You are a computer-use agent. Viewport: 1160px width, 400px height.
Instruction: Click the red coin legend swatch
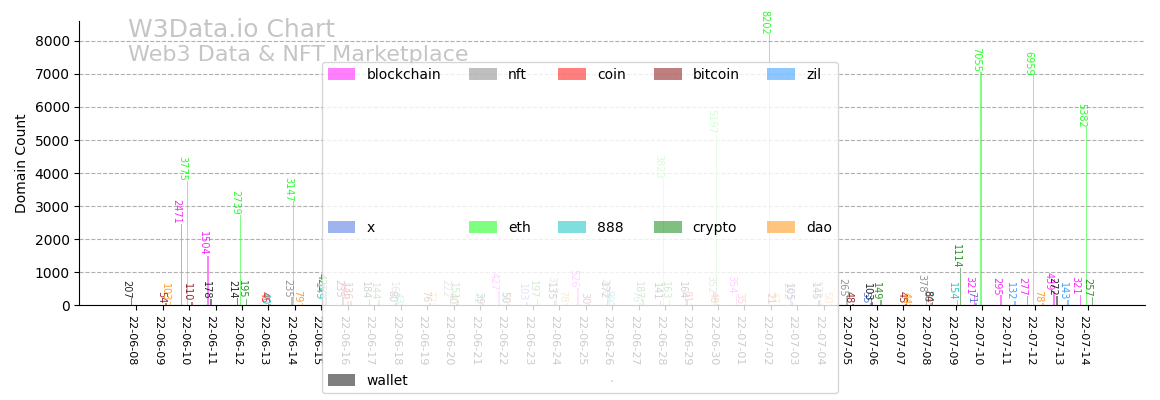click(571, 74)
